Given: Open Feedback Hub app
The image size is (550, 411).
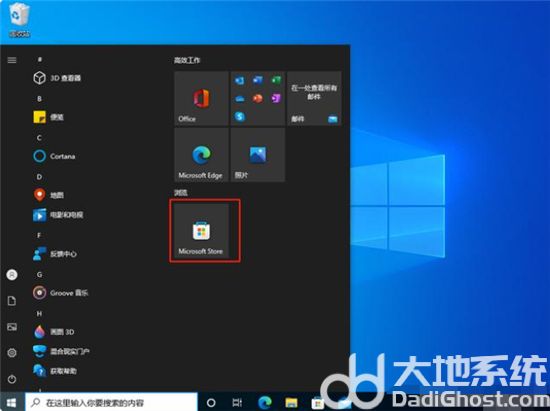Looking at the screenshot, I should click(55, 254).
